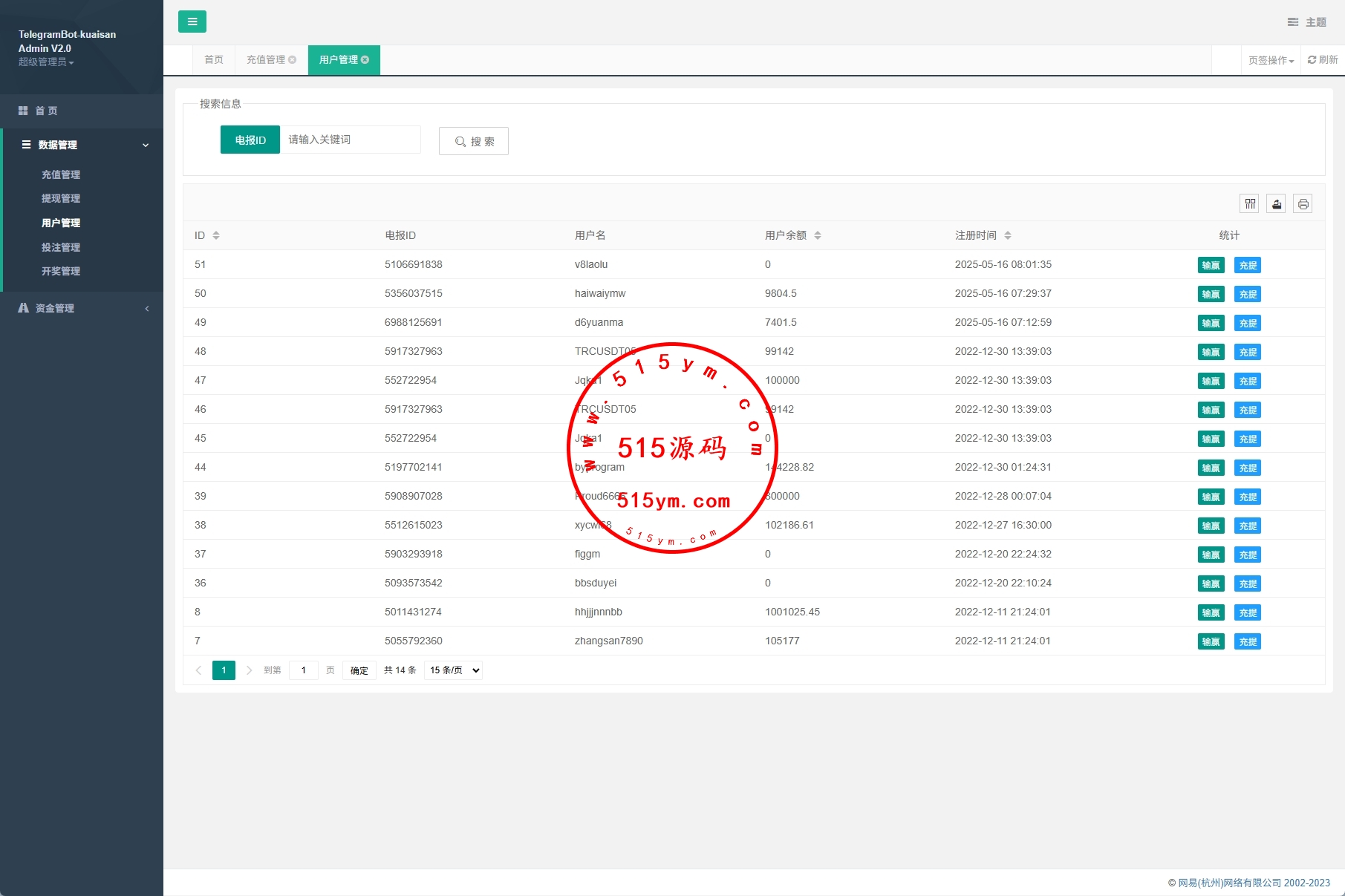Switch to the 首页 tab

click(x=214, y=60)
